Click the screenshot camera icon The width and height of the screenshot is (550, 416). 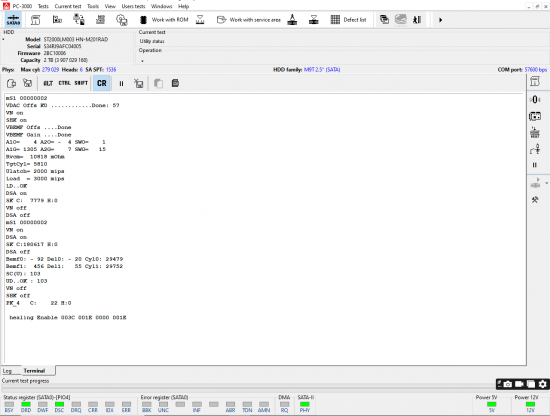(508, 384)
